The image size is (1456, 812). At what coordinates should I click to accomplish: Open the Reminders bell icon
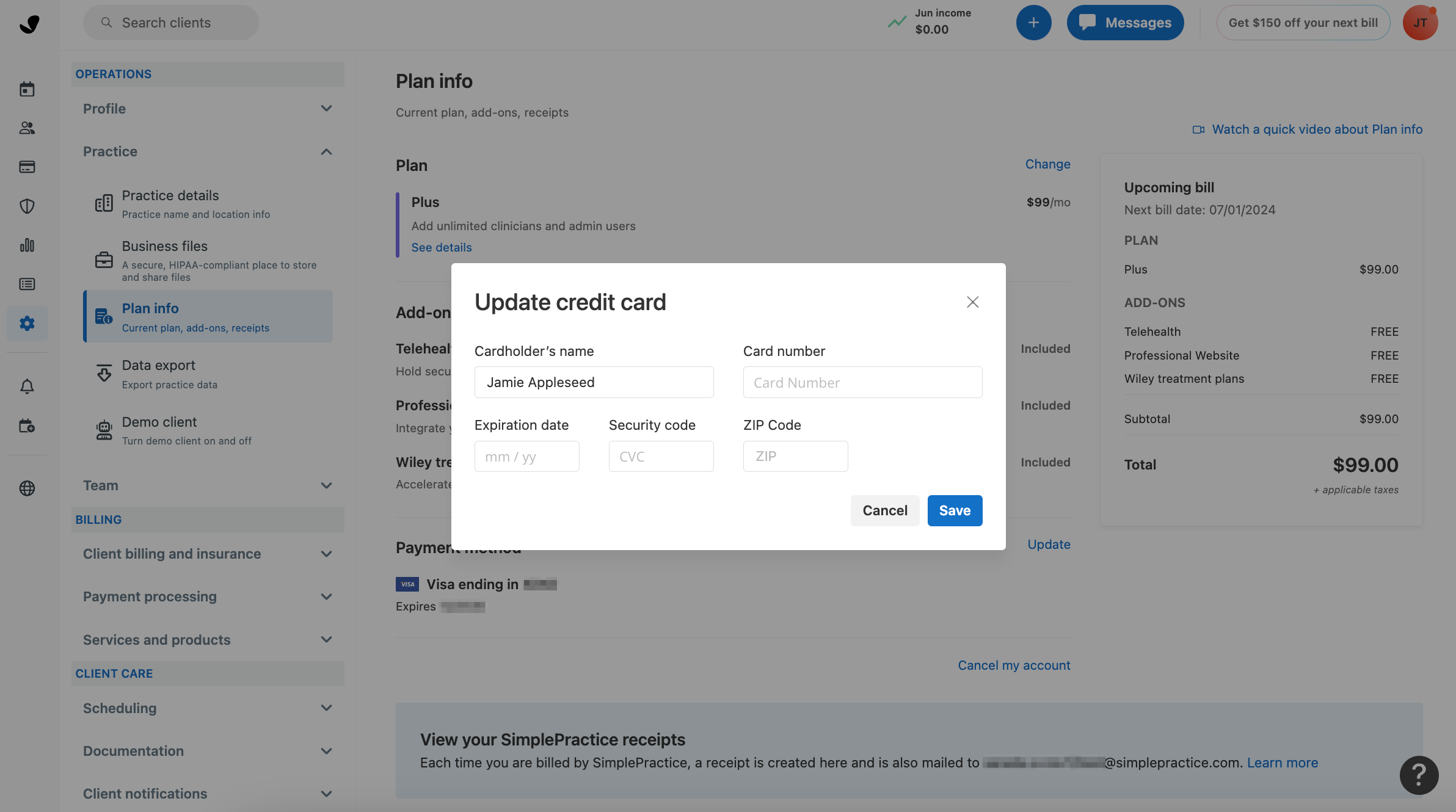27,386
